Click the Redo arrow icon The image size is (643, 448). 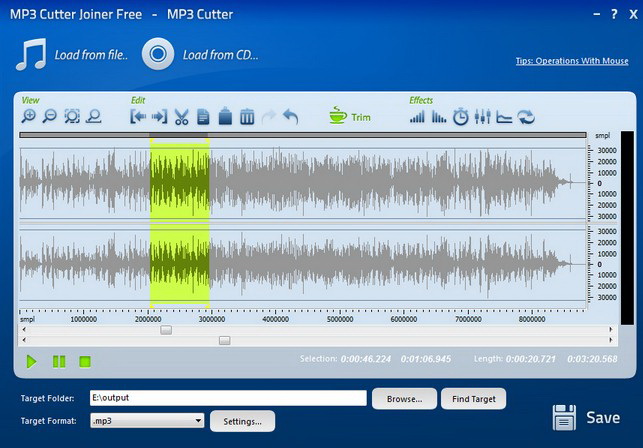coord(269,117)
